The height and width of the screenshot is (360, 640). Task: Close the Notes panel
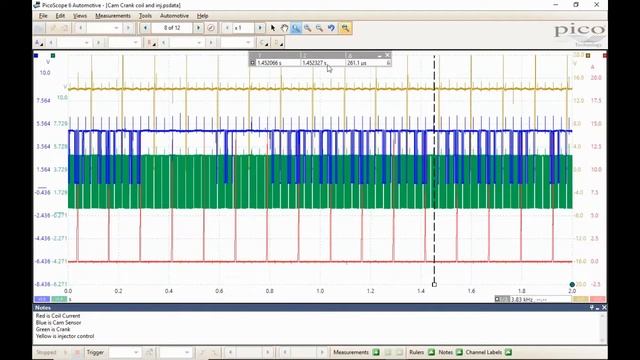[604, 307]
